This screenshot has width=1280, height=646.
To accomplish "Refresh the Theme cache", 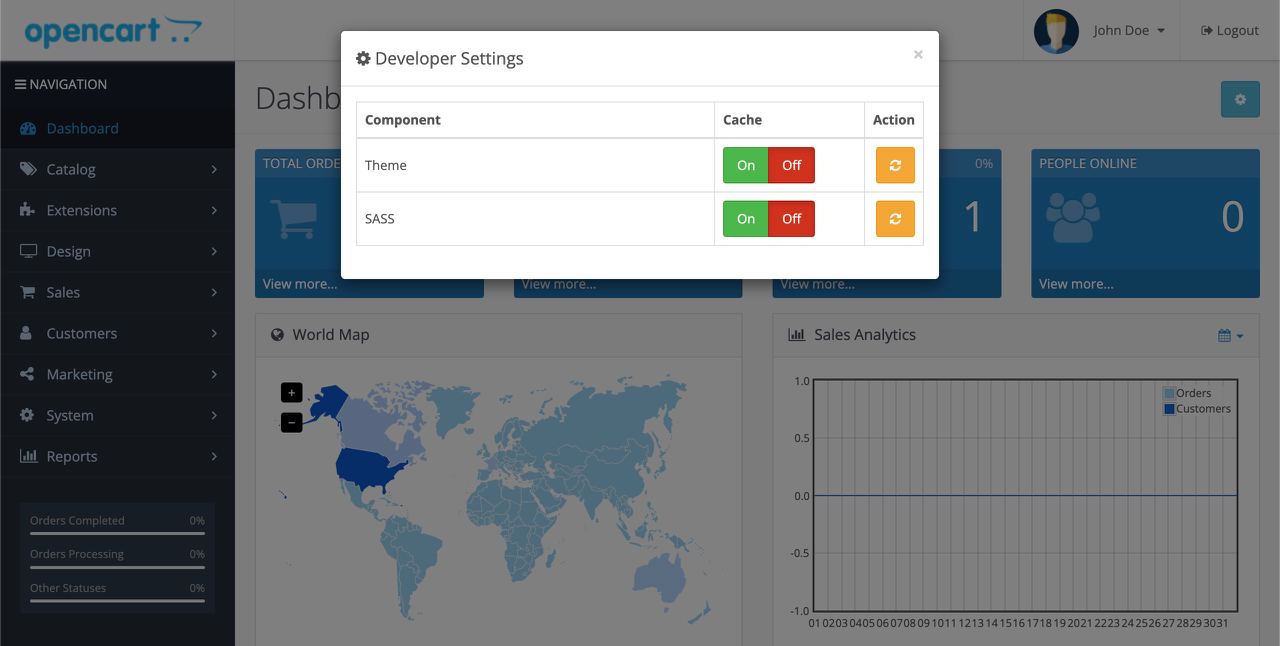I will (894, 164).
